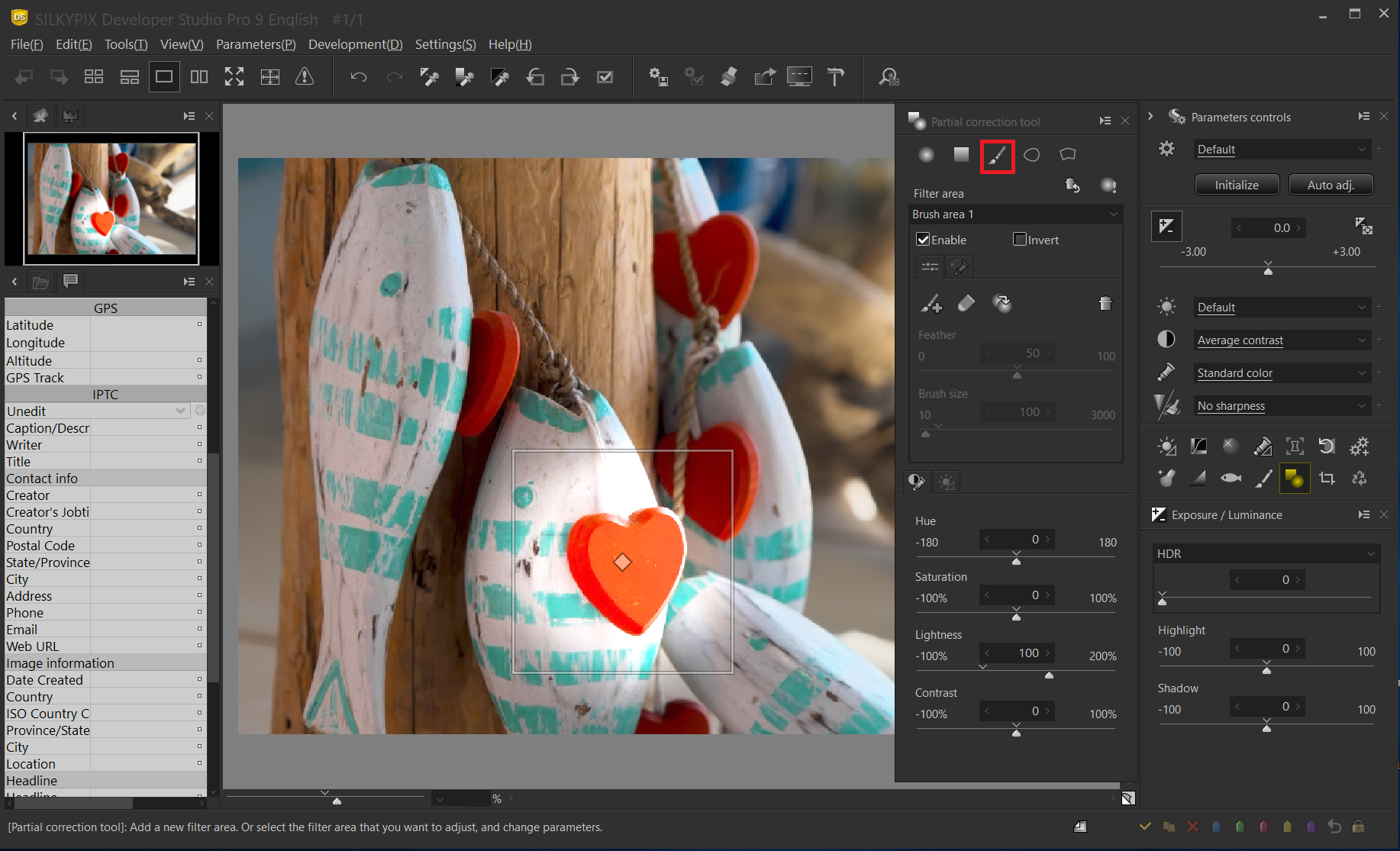Open the Brush area 1 dropdown
Image resolution: width=1400 pixels, height=851 pixels.
tap(1015, 214)
